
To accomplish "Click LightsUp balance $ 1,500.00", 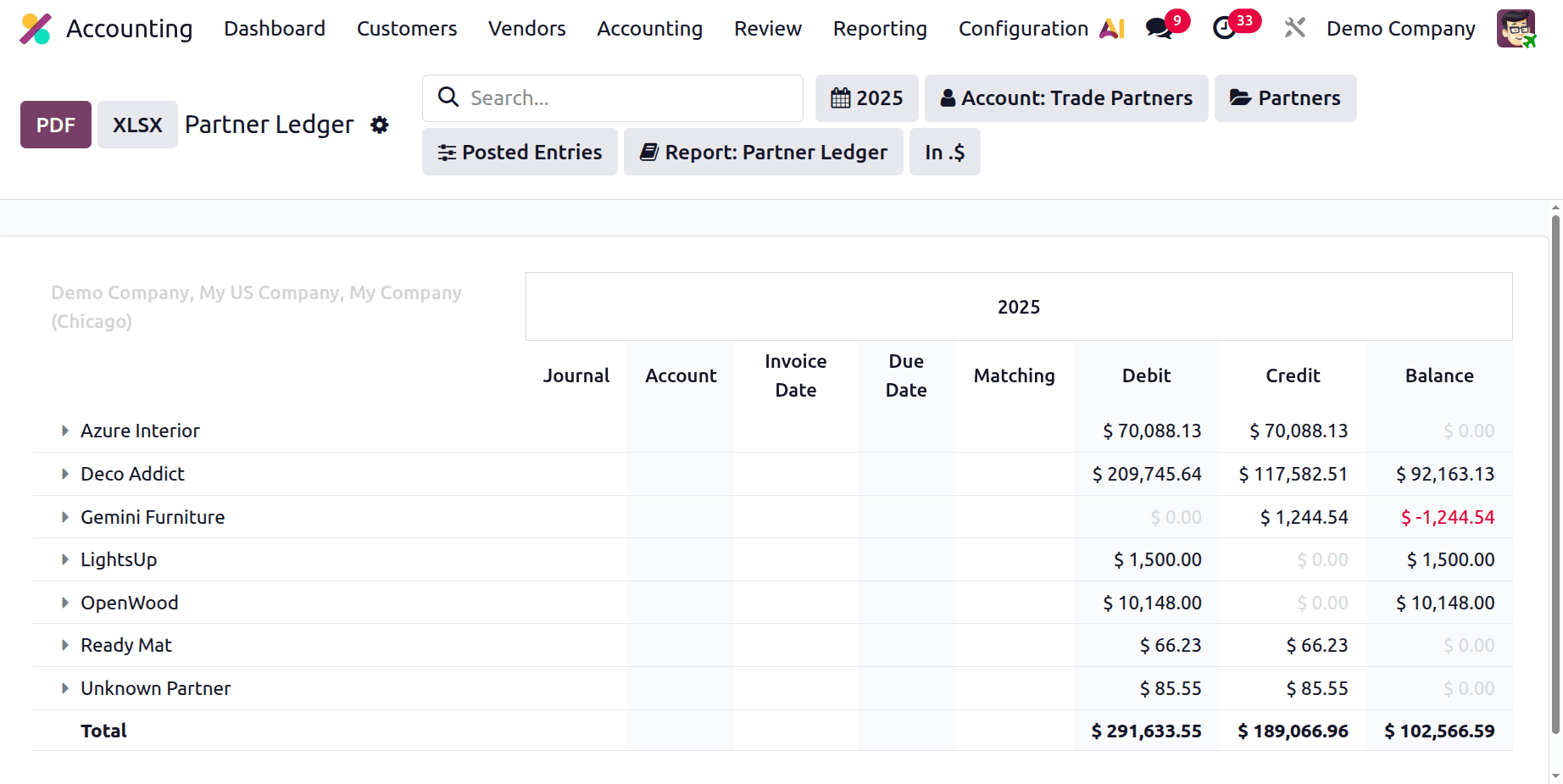I will tap(1450, 559).
